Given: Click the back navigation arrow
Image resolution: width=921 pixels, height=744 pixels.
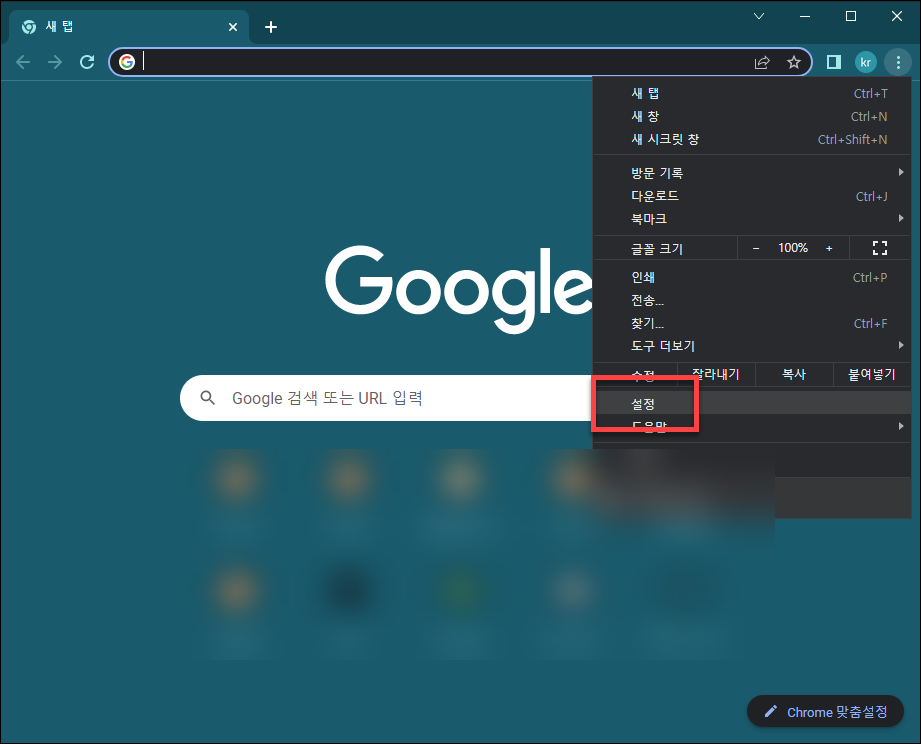Looking at the screenshot, I should (23, 62).
